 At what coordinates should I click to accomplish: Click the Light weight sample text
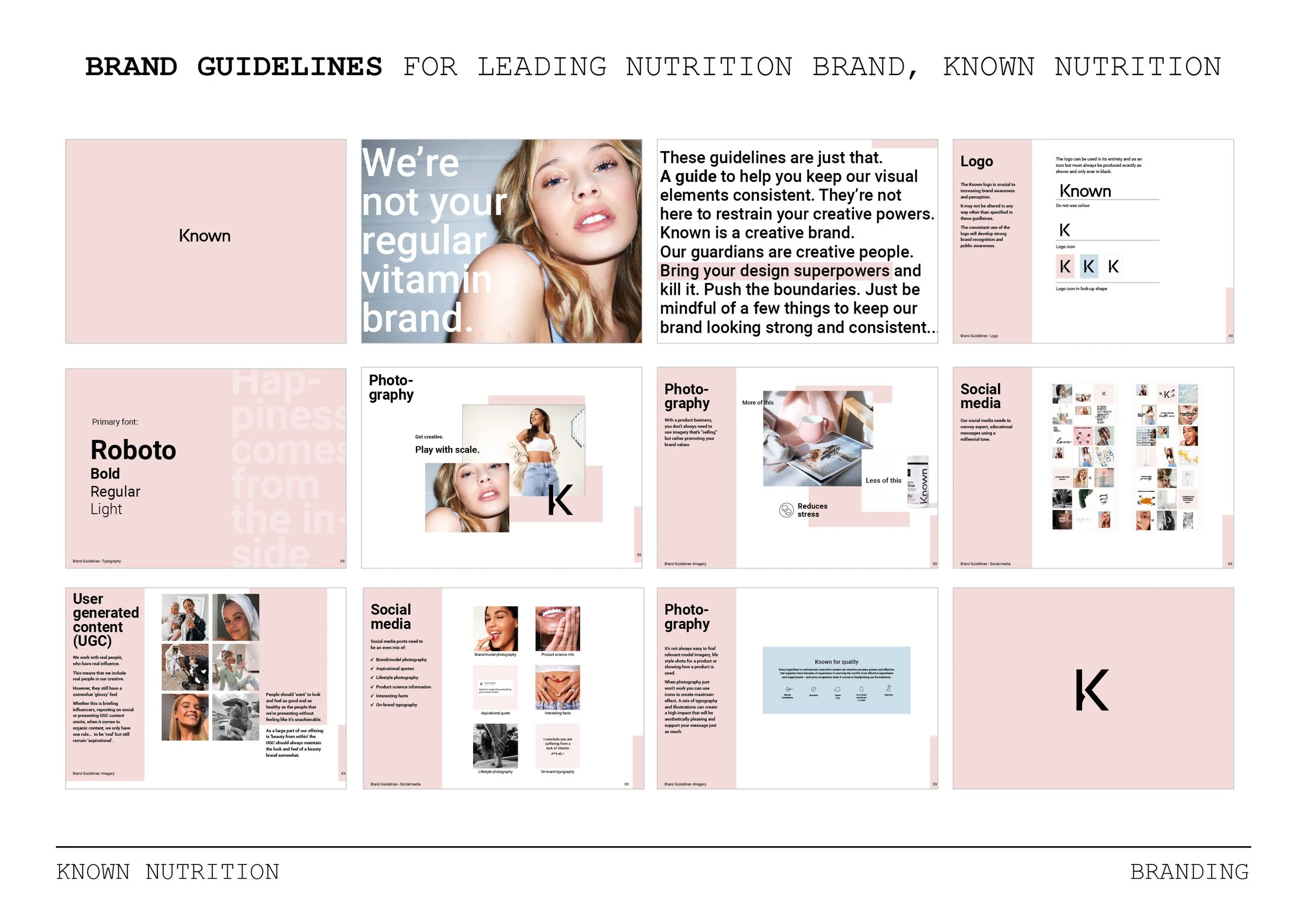(x=106, y=509)
